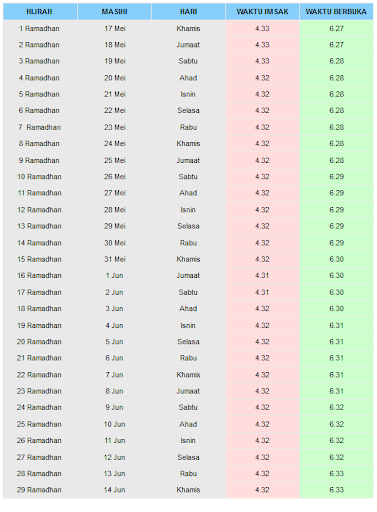
Task: Select the MASIHI column header
Action: point(114,12)
